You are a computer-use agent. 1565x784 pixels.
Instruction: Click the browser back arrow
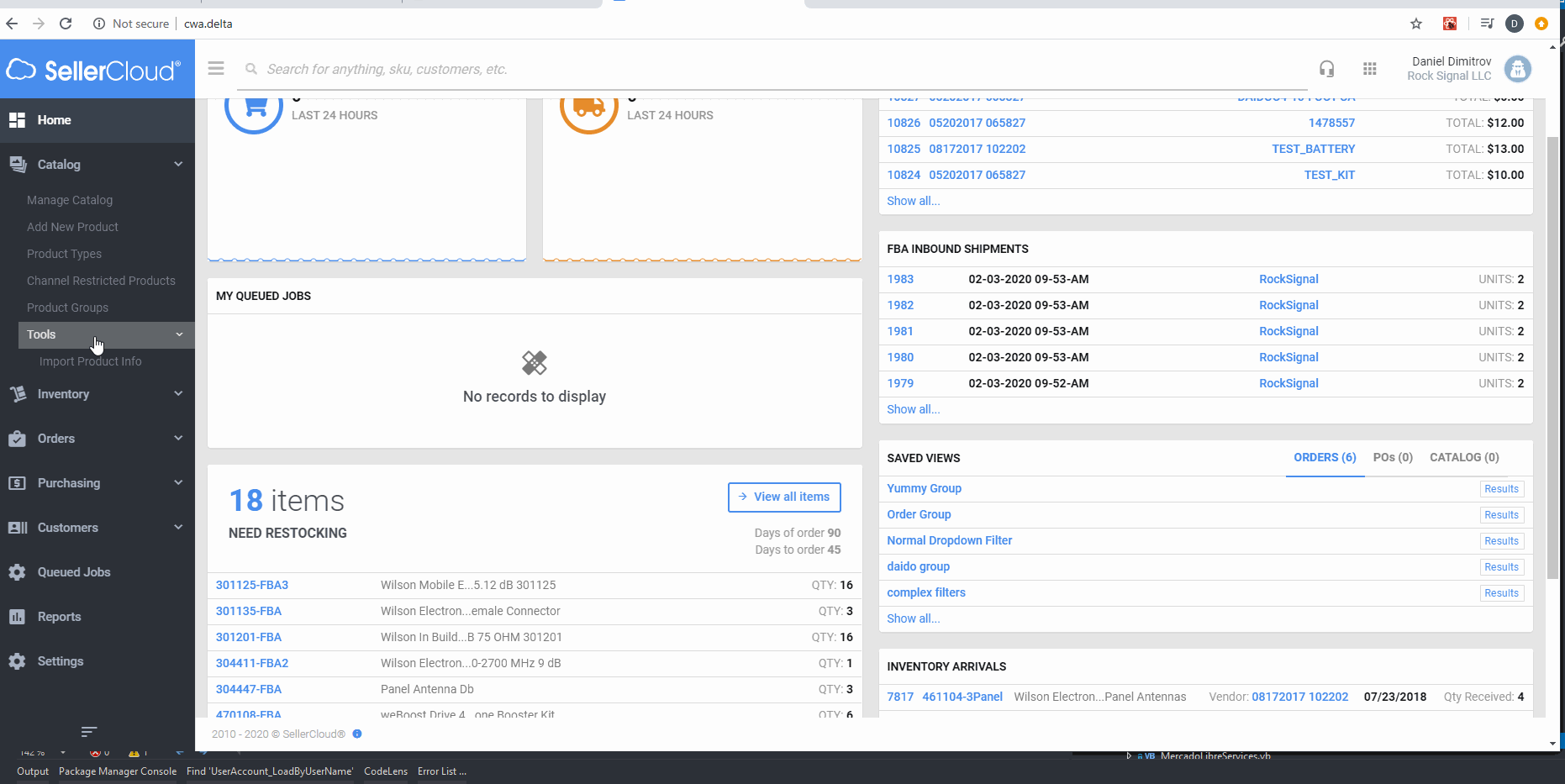click(x=12, y=24)
